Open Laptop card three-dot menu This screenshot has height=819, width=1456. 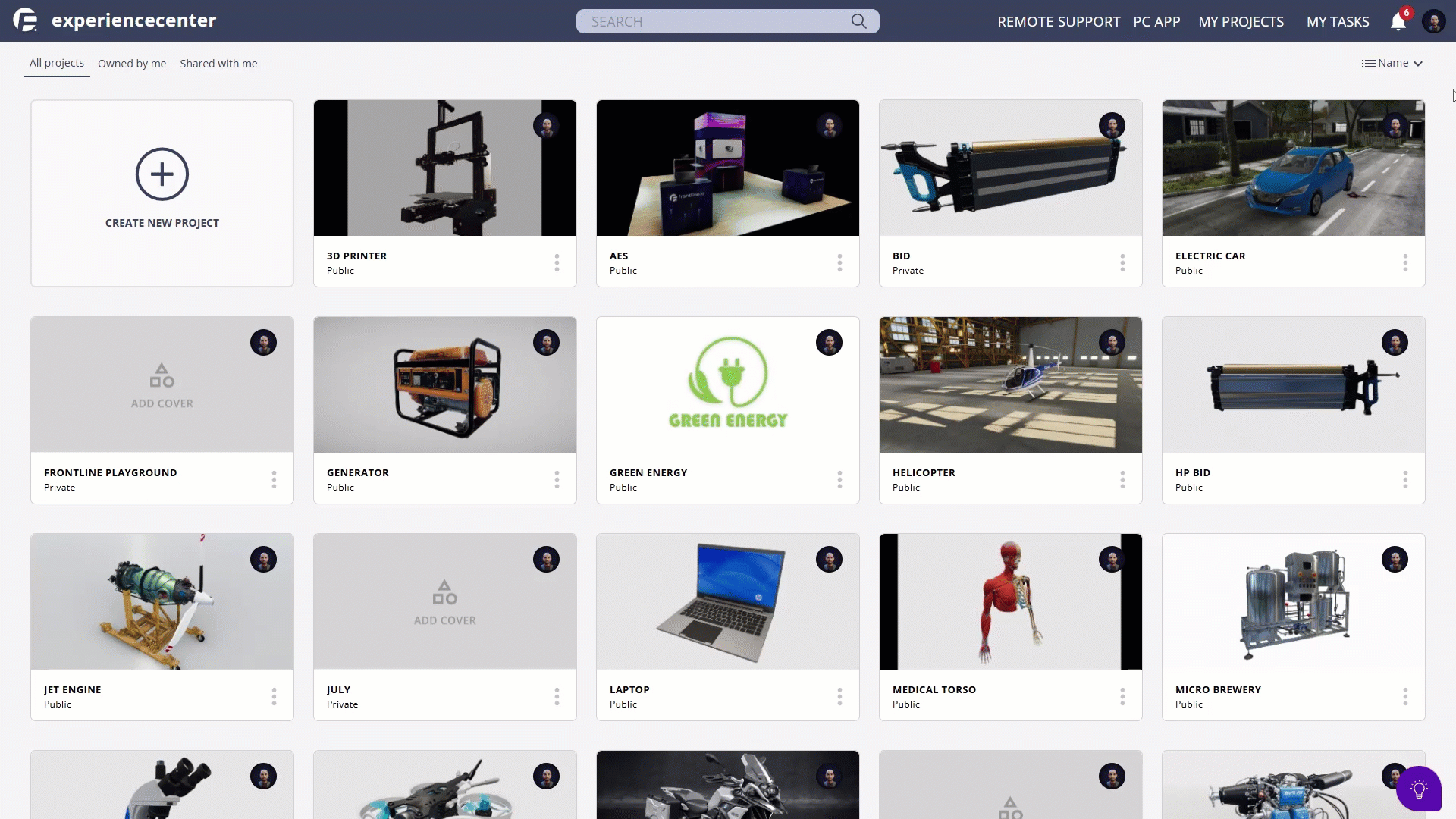[x=839, y=696]
